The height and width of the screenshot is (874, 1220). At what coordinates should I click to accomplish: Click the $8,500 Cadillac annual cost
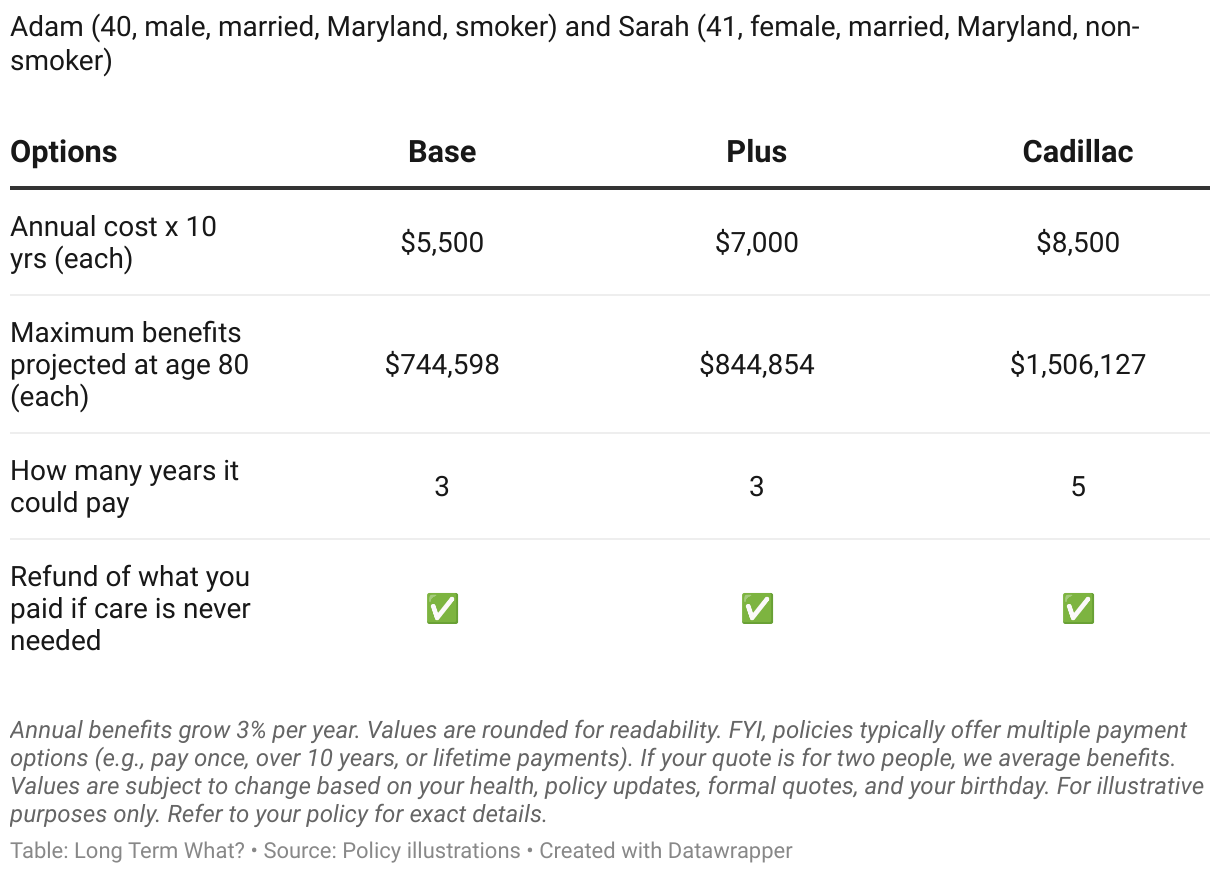[1078, 243]
